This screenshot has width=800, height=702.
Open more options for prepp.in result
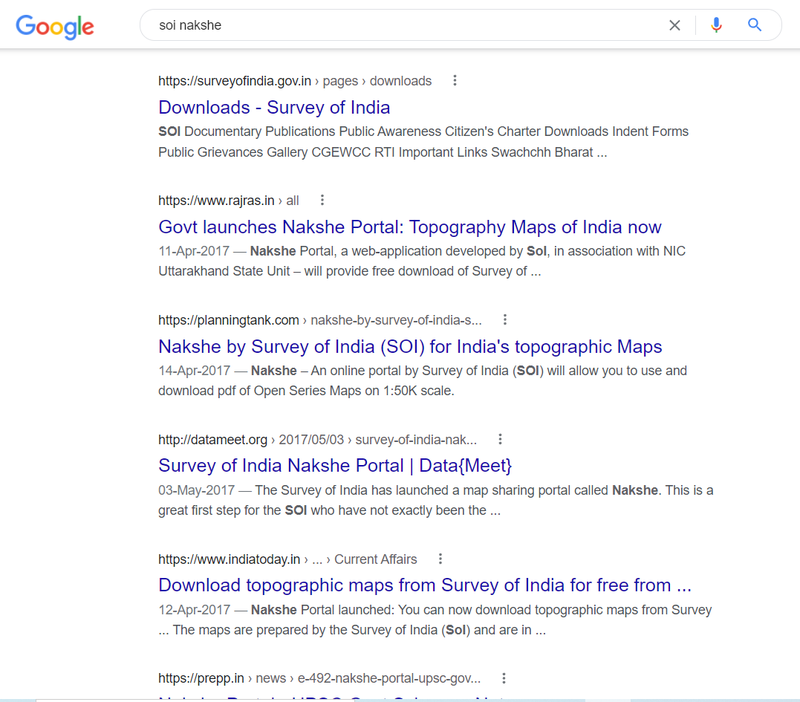pyautogui.click(x=504, y=679)
